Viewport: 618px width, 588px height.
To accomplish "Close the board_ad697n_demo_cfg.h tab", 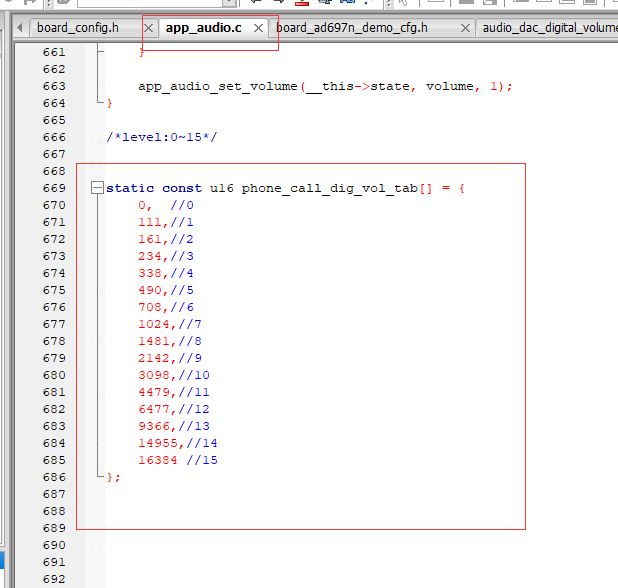I will (x=465, y=28).
